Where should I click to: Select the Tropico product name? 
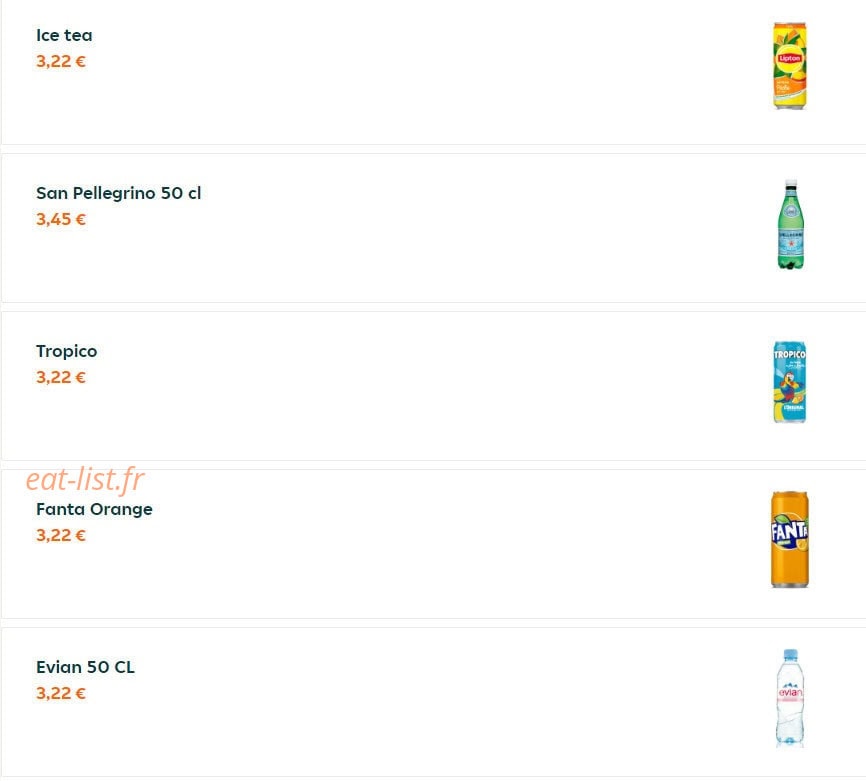coord(66,351)
